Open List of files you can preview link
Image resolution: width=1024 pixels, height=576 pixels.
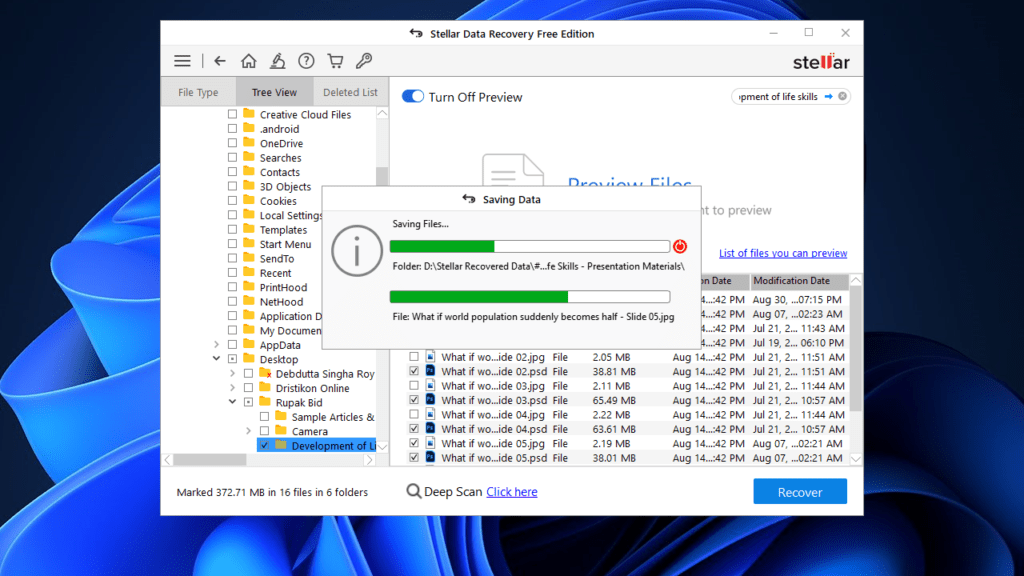pyautogui.click(x=783, y=253)
